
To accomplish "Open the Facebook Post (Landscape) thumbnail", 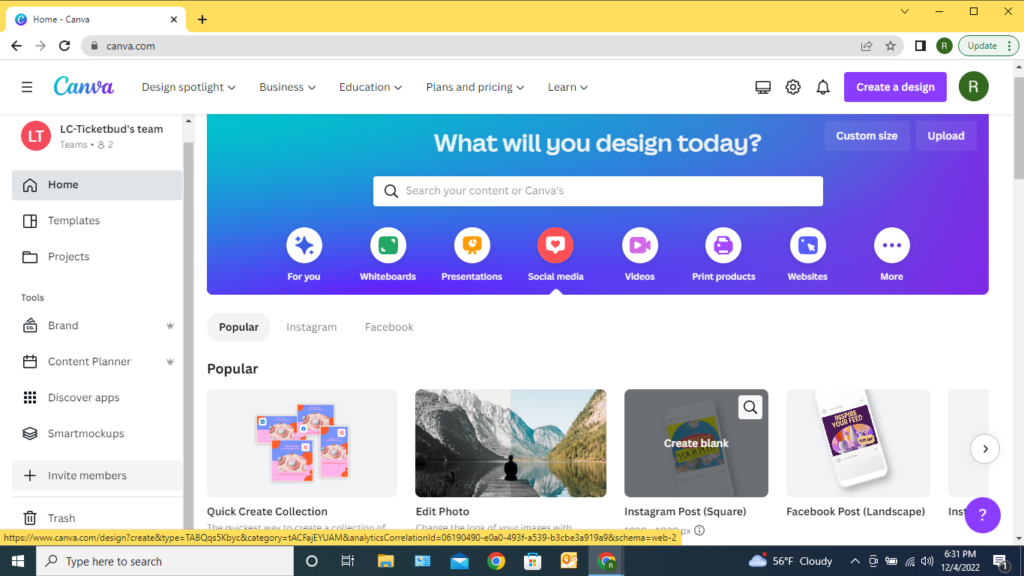I will tap(858, 443).
